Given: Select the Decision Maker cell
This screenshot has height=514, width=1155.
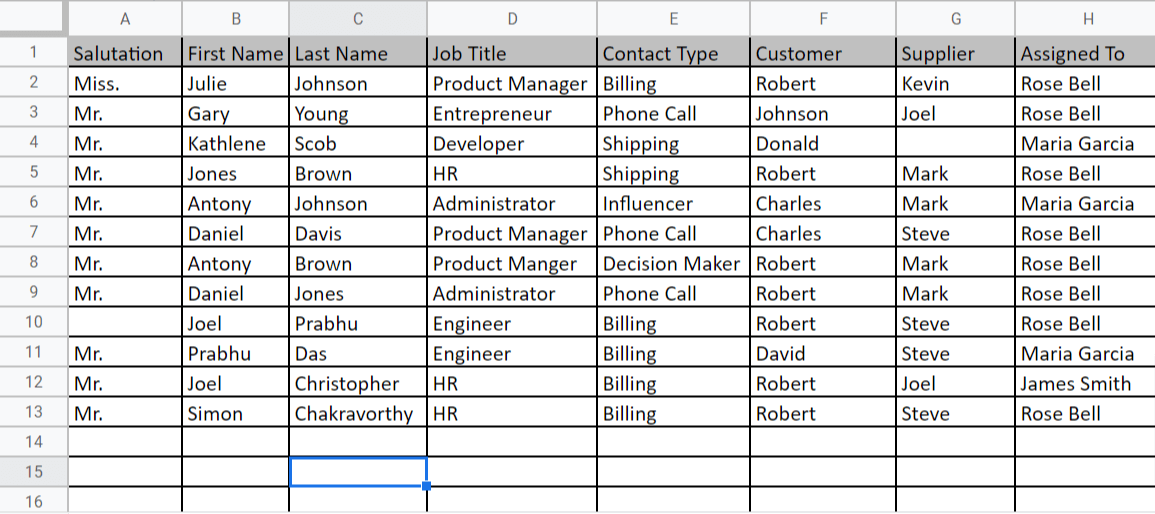Looking at the screenshot, I should (673, 264).
